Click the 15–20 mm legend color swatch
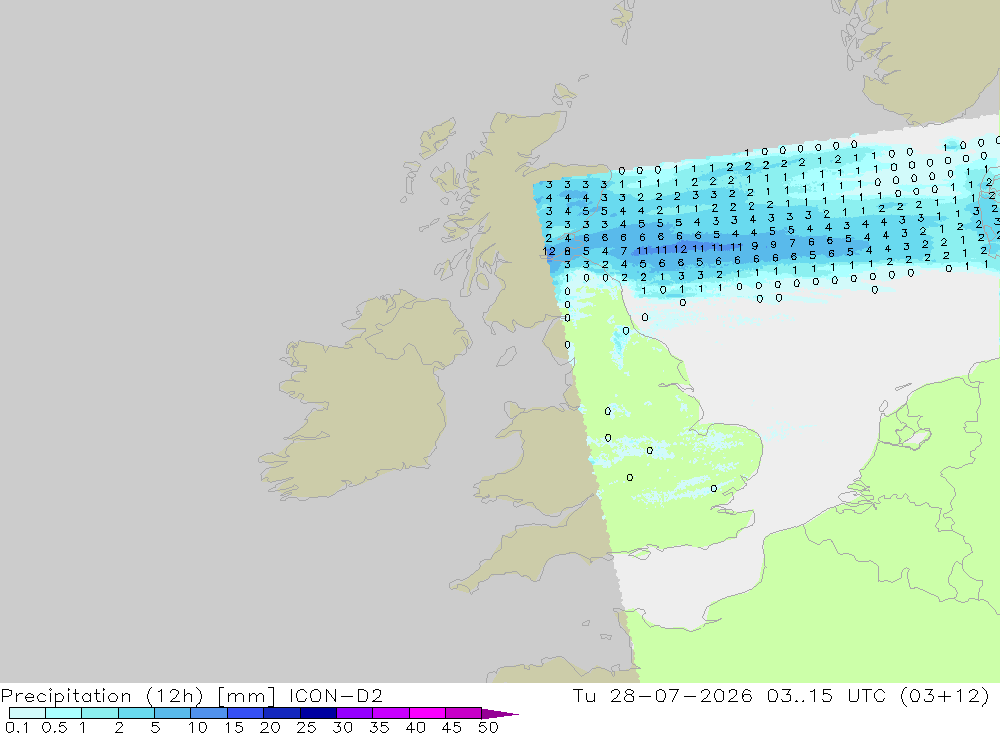Screen dimensions: 1000x733 coord(245,713)
